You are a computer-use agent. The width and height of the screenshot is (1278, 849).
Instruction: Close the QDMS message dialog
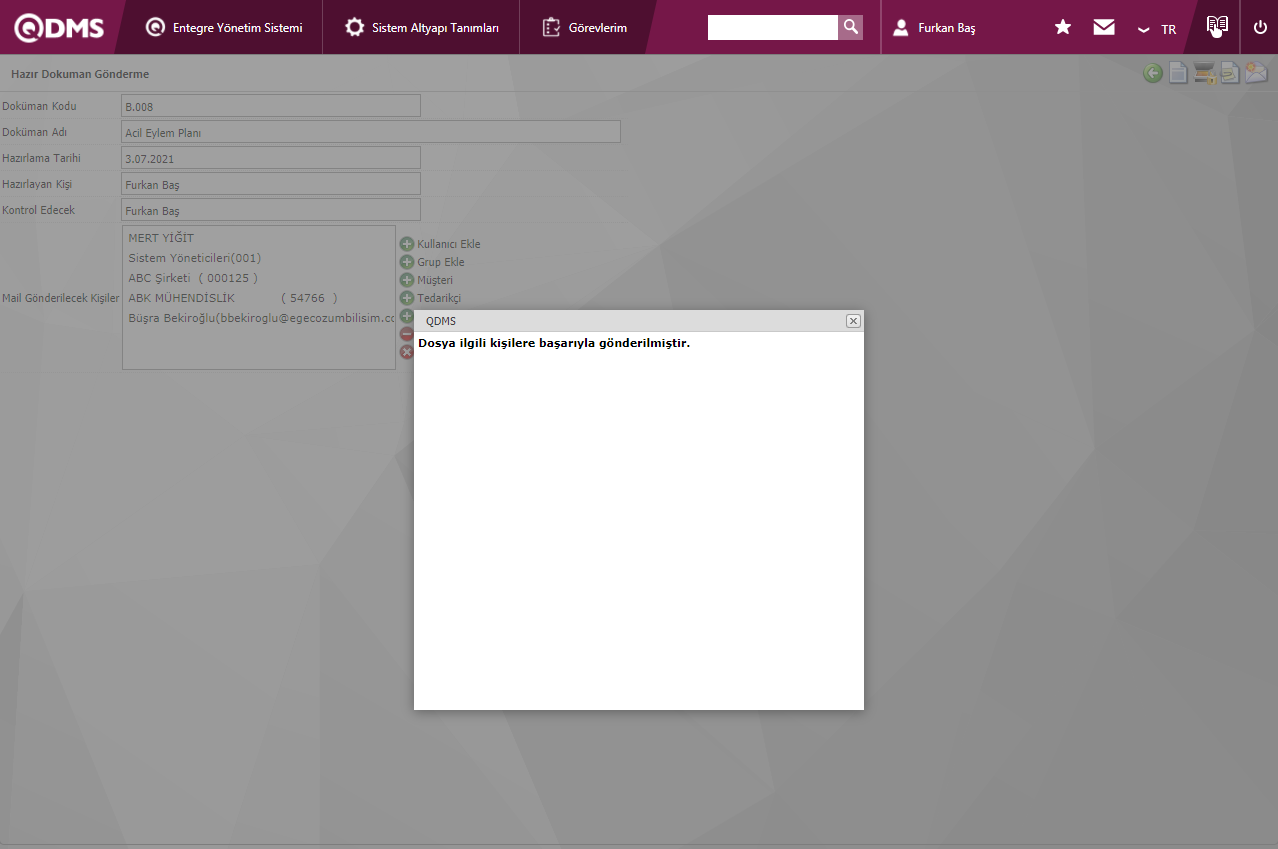pos(853,321)
